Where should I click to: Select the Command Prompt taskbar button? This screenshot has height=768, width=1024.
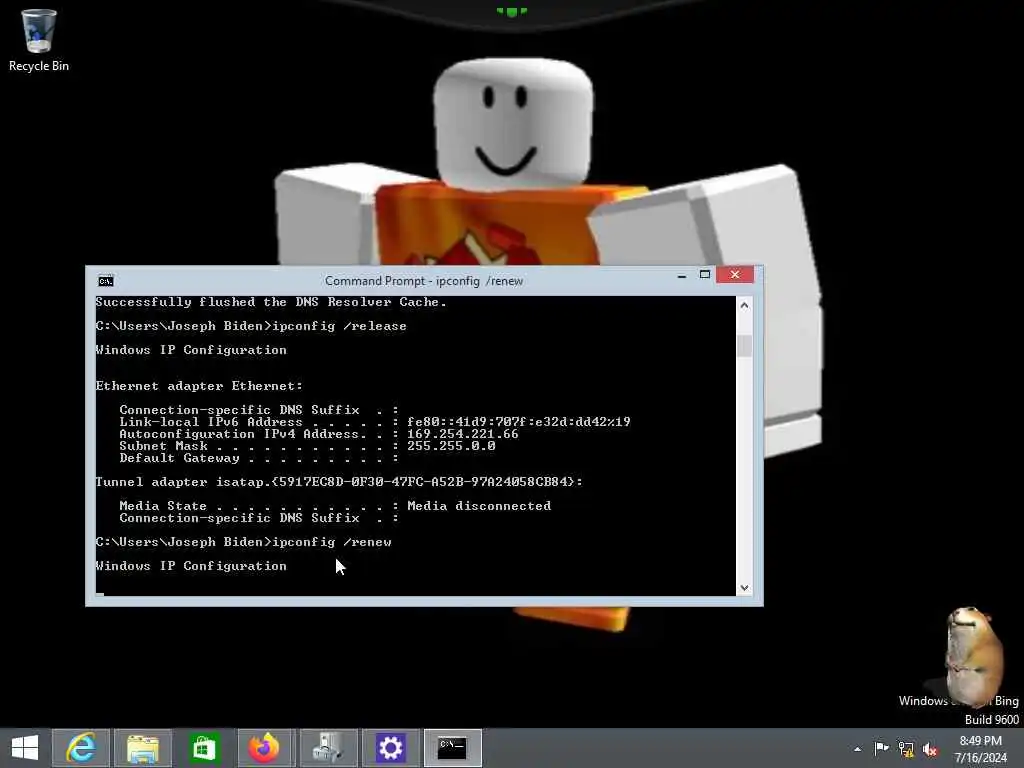coord(453,748)
